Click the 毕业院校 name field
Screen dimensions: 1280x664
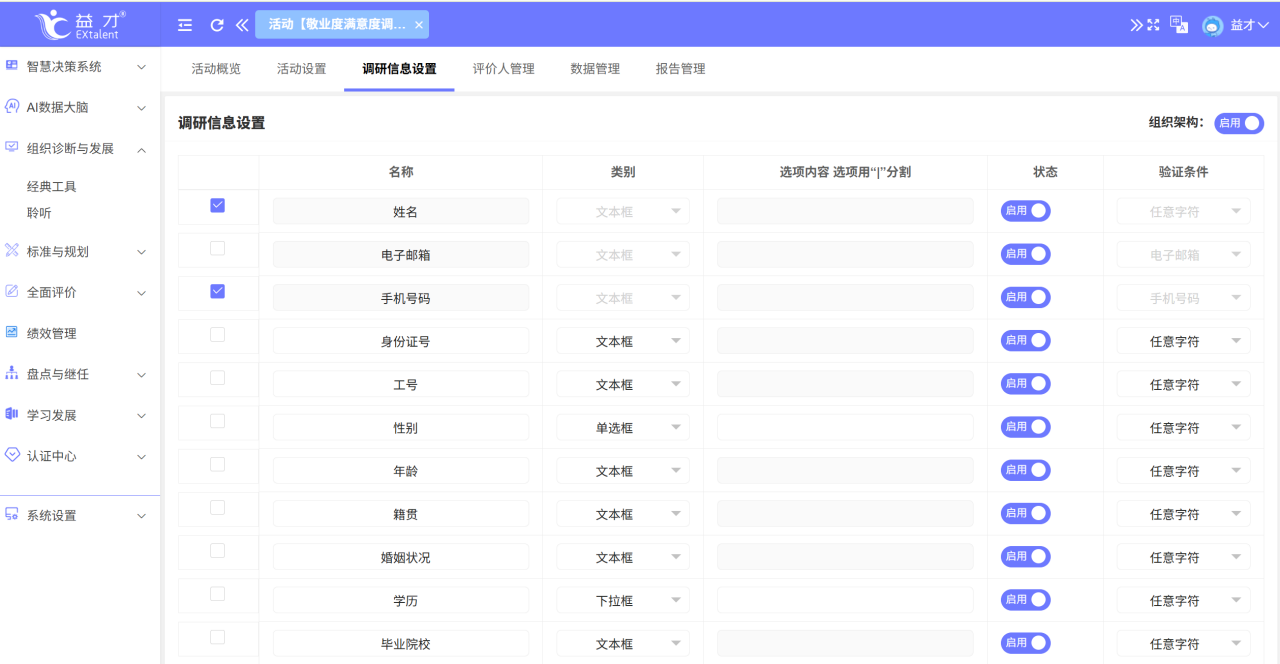(401, 644)
